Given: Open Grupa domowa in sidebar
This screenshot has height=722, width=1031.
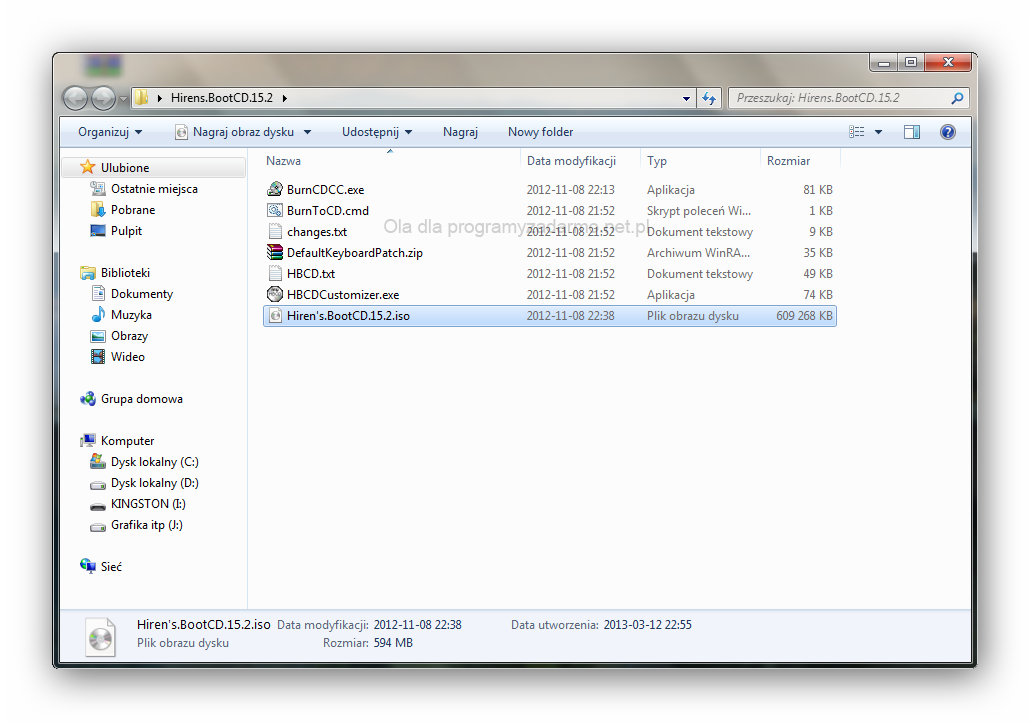Looking at the screenshot, I should (141, 399).
